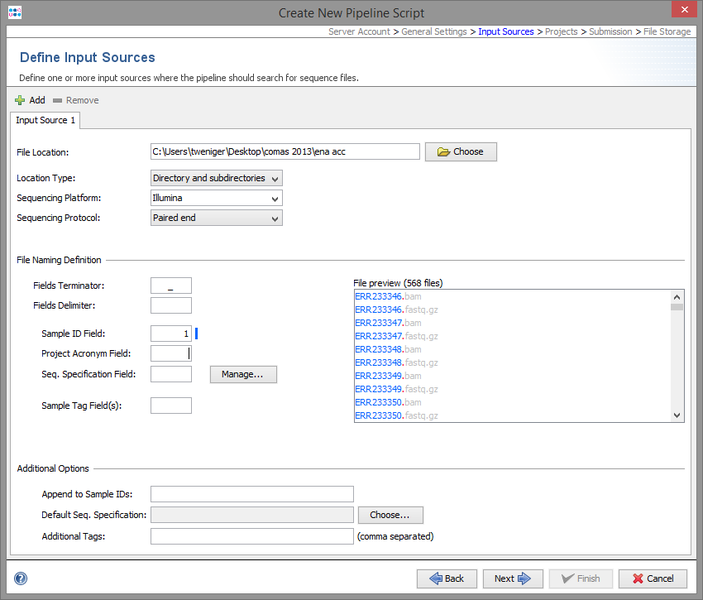Open Manage... for sequencing specifications
703x600 pixels.
[243, 374]
